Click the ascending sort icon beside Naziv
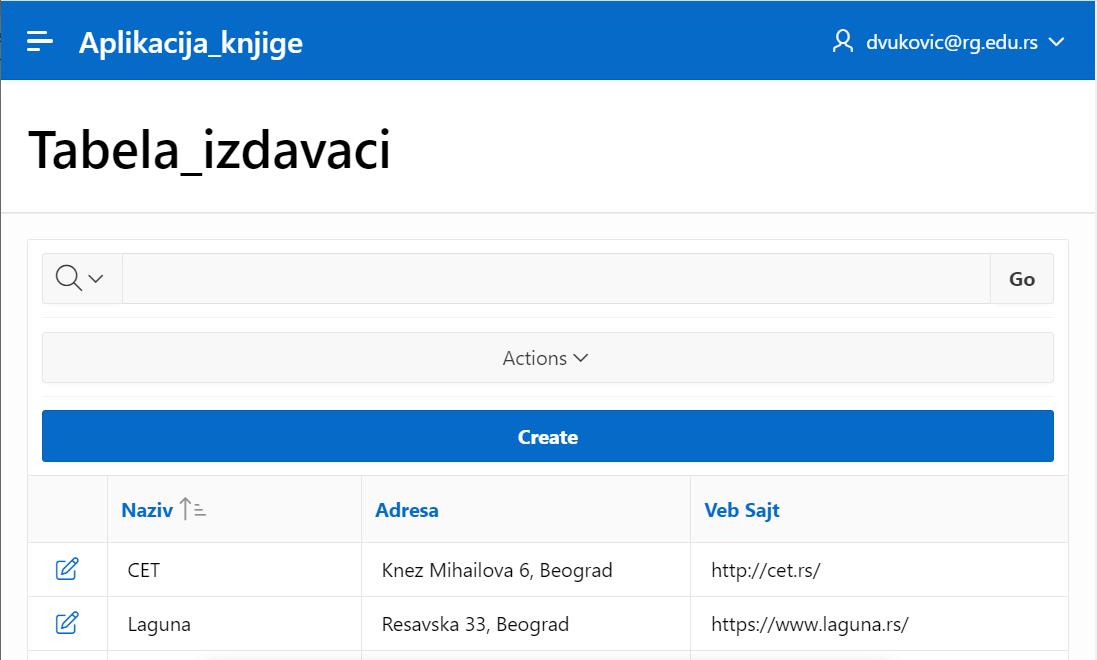Screen dimensions: 1097x660 (x=193, y=509)
